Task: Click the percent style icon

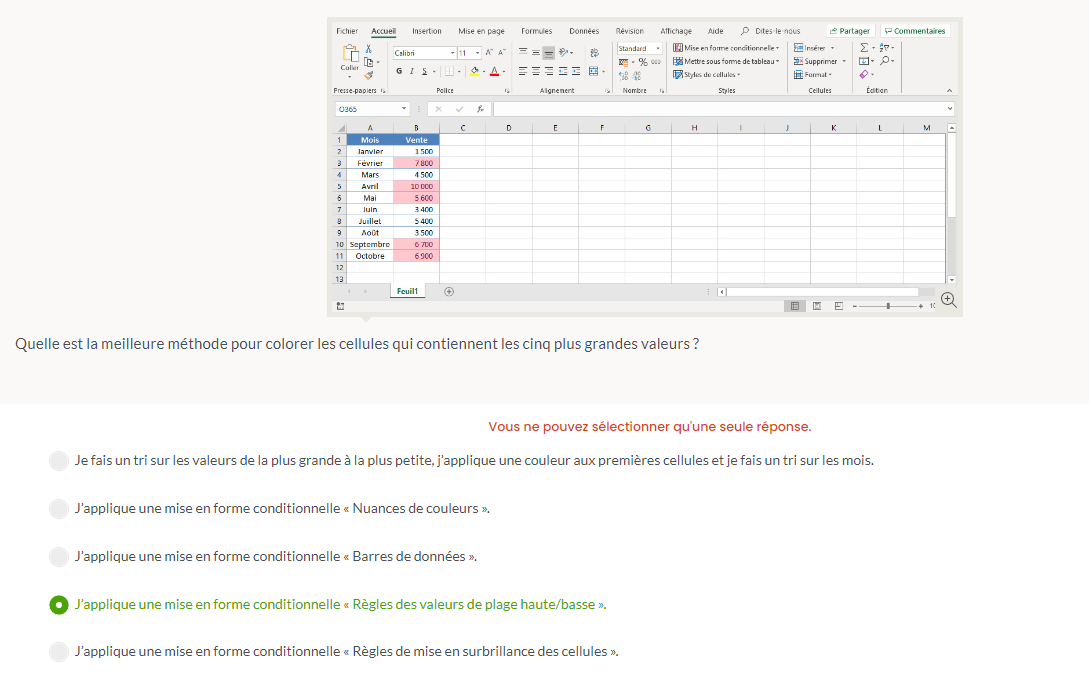Action: (x=642, y=62)
